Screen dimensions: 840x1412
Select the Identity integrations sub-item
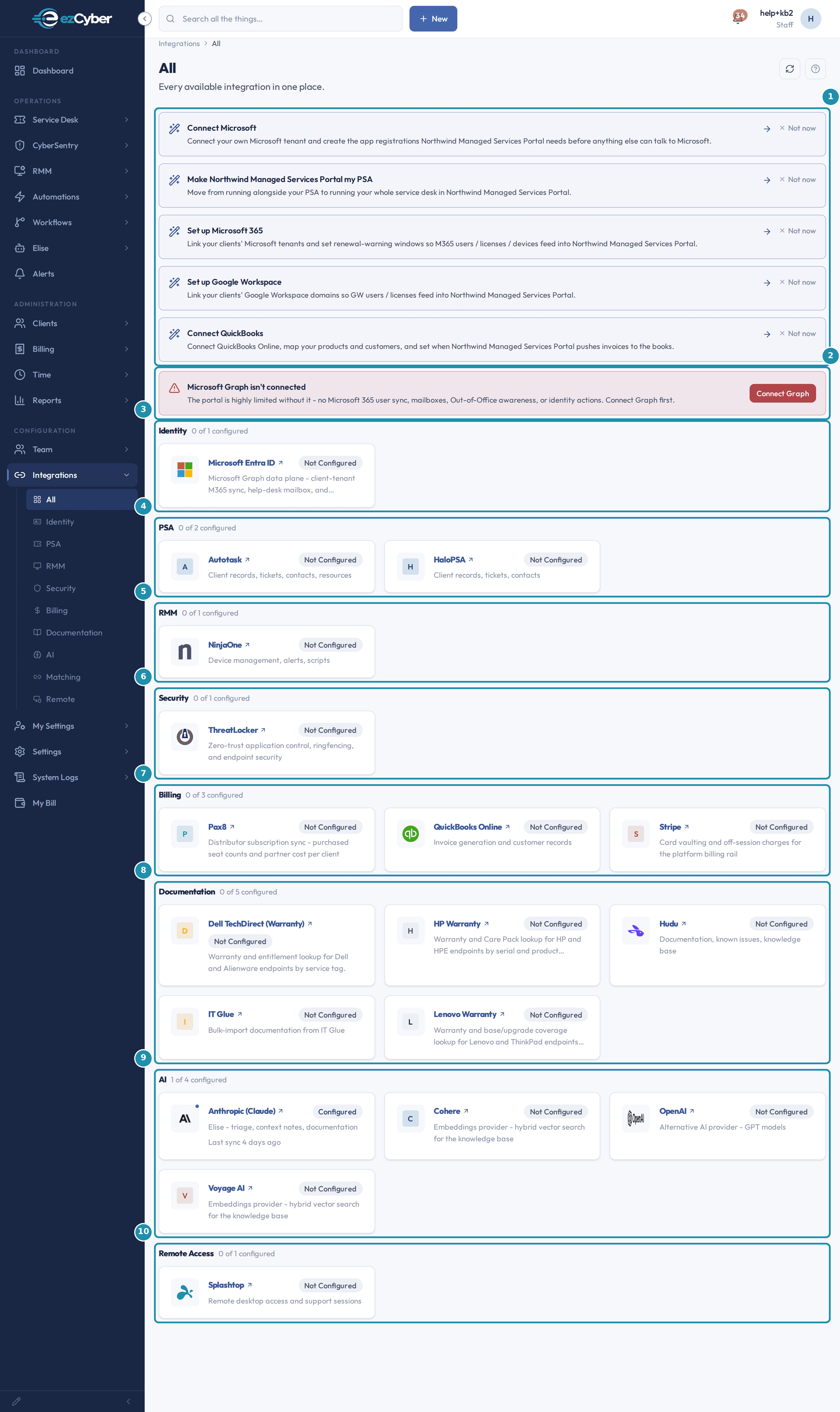pos(81,522)
